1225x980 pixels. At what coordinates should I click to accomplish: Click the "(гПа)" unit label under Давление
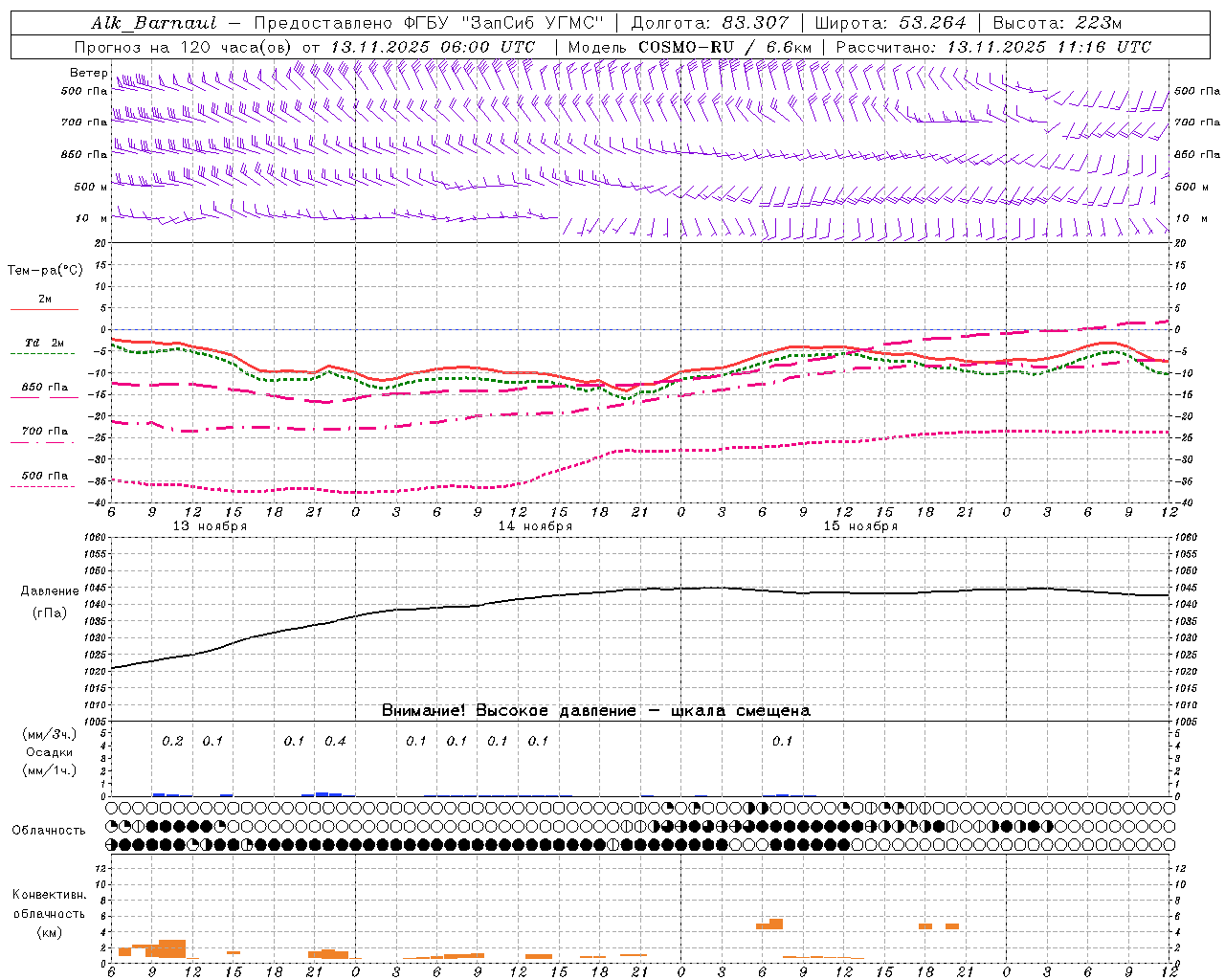50,612
